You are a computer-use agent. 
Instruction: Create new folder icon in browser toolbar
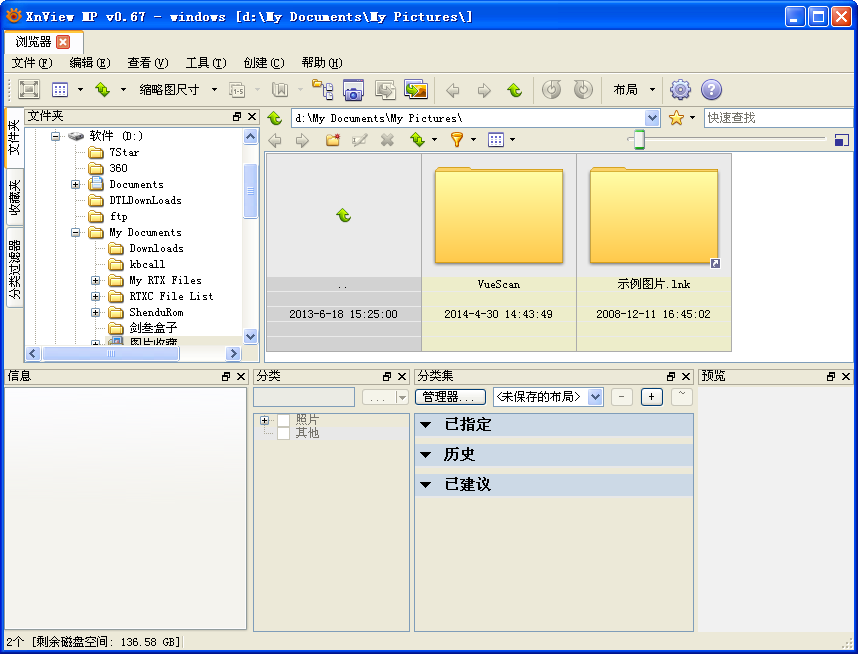tap(333, 140)
